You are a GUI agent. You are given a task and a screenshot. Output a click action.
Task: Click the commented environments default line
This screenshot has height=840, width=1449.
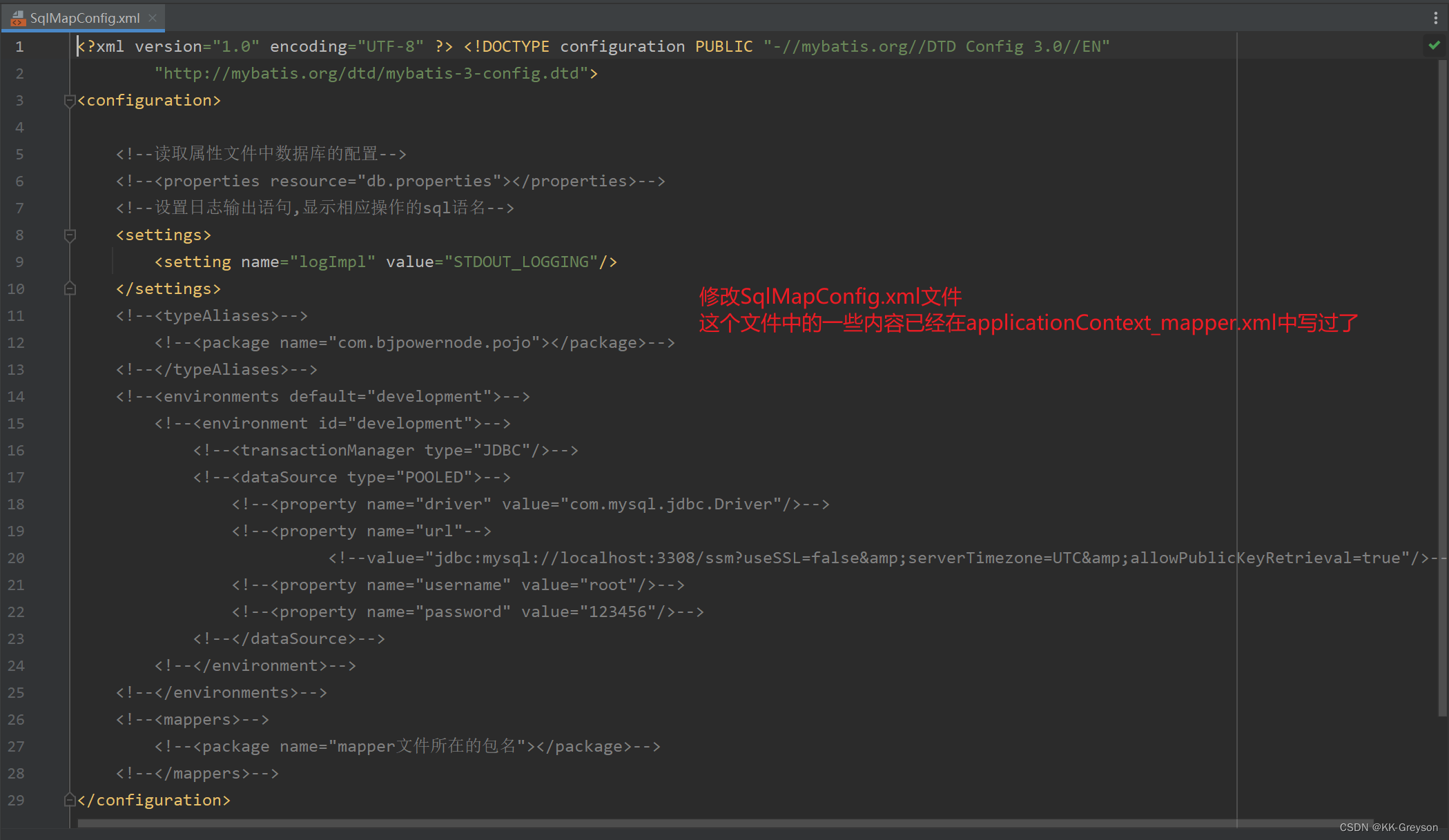pyautogui.click(x=323, y=397)
